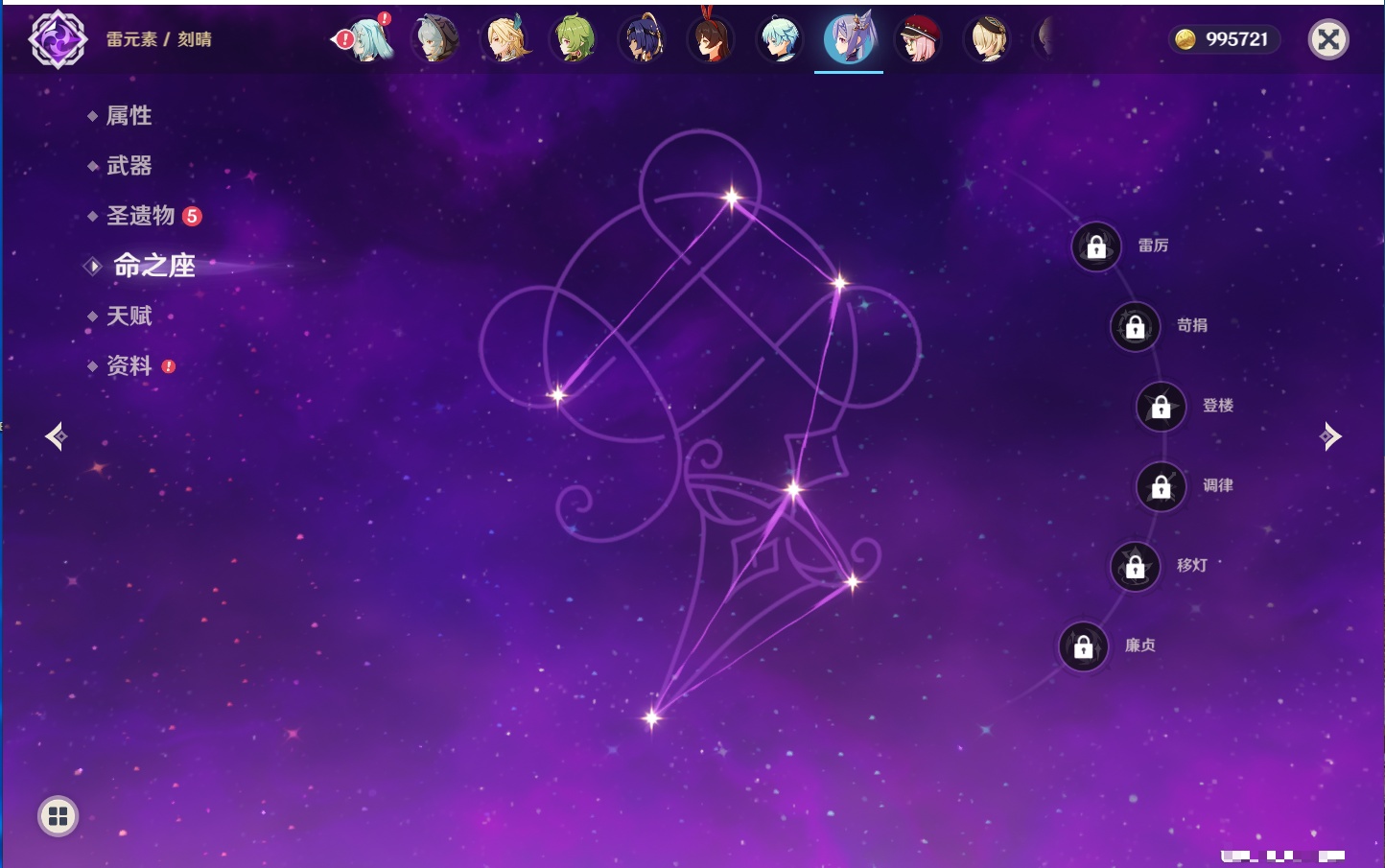This screenshot has width=1385, height=868.
Task: Click the 苛捐 constellation label
Action: pos(1192,325)
